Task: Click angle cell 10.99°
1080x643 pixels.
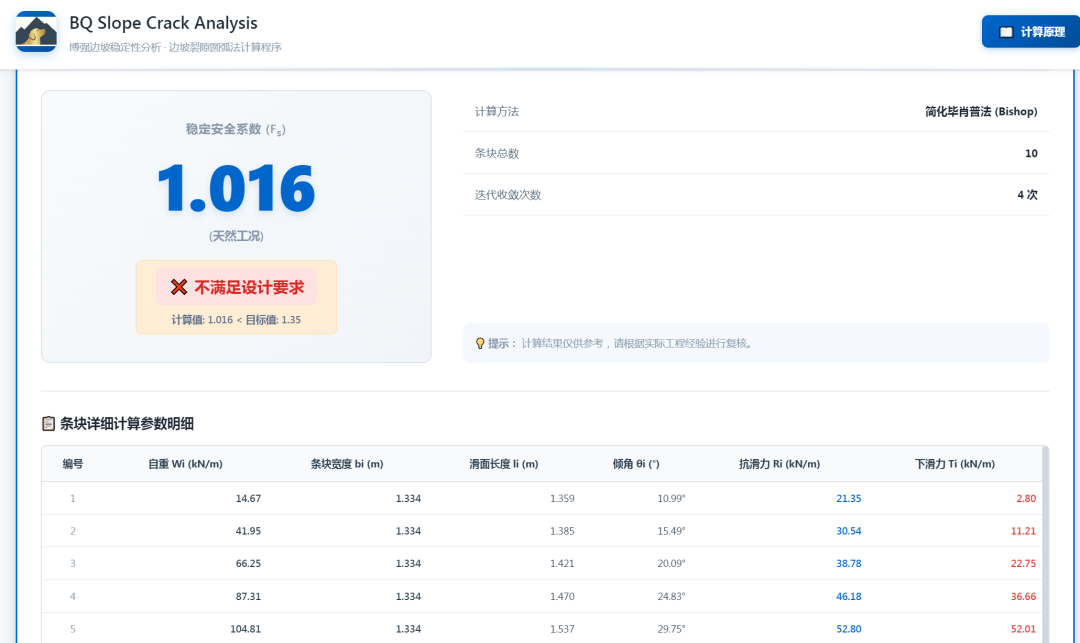Action: coord(672,498)
